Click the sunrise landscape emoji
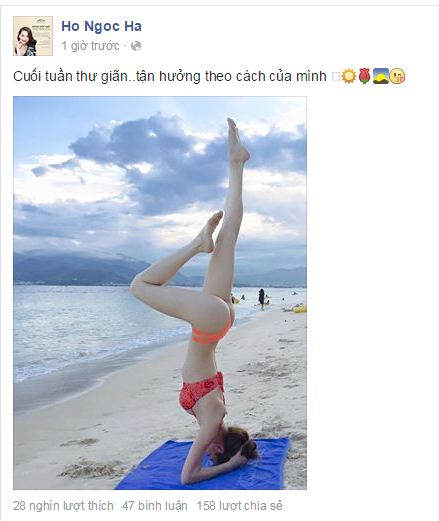 point(381,76)
